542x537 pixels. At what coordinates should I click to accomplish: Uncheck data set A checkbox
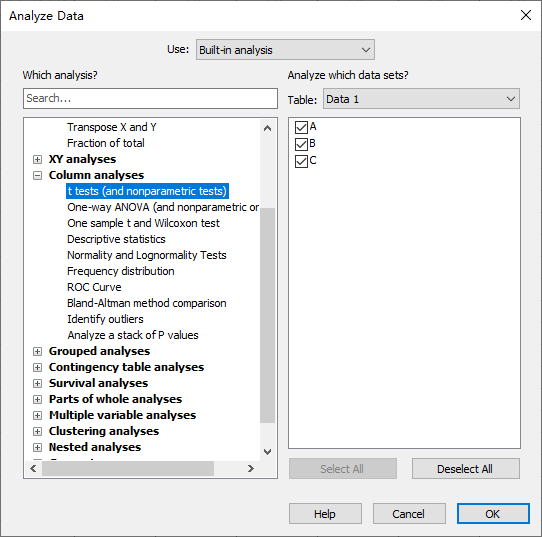(x=301, y=127)
